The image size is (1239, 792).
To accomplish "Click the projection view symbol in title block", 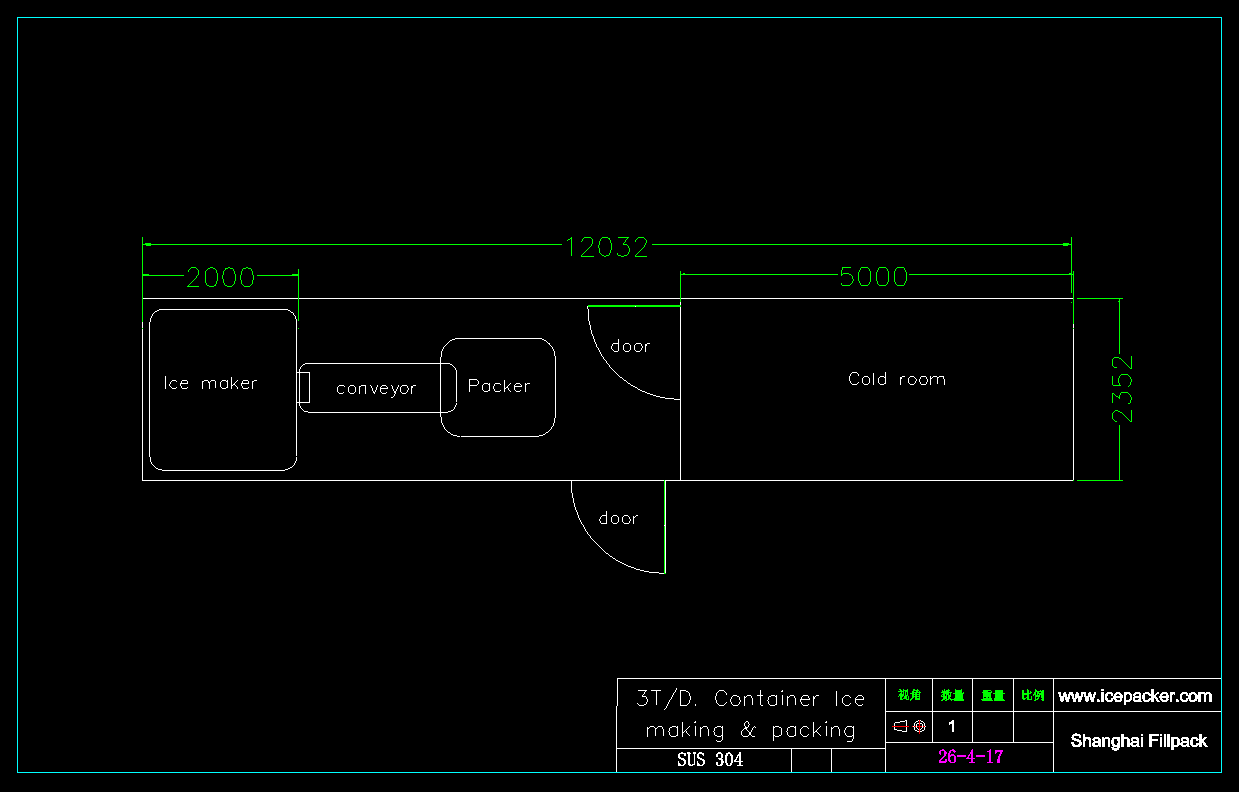I will tap(909, 727).
